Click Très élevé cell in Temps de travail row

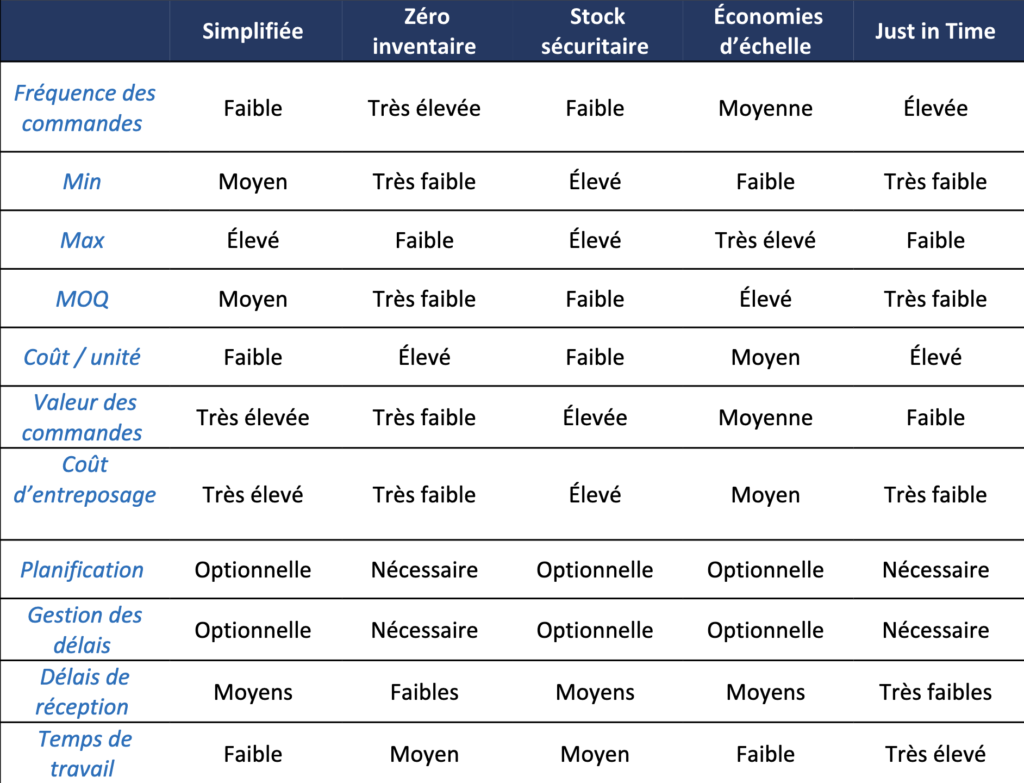[x=935, y=754]
